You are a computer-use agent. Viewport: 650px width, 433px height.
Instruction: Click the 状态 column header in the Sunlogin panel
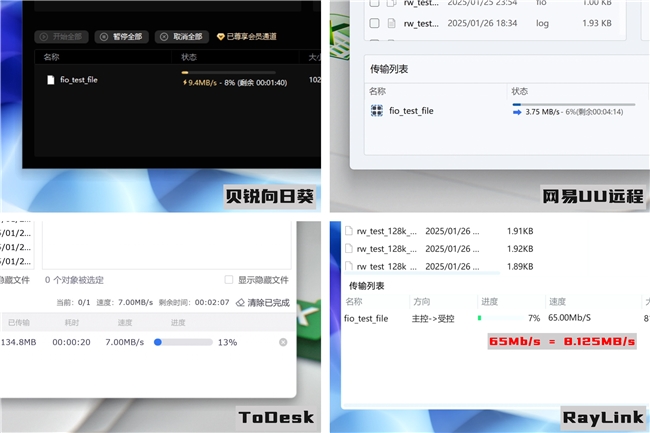pos(189,57)
